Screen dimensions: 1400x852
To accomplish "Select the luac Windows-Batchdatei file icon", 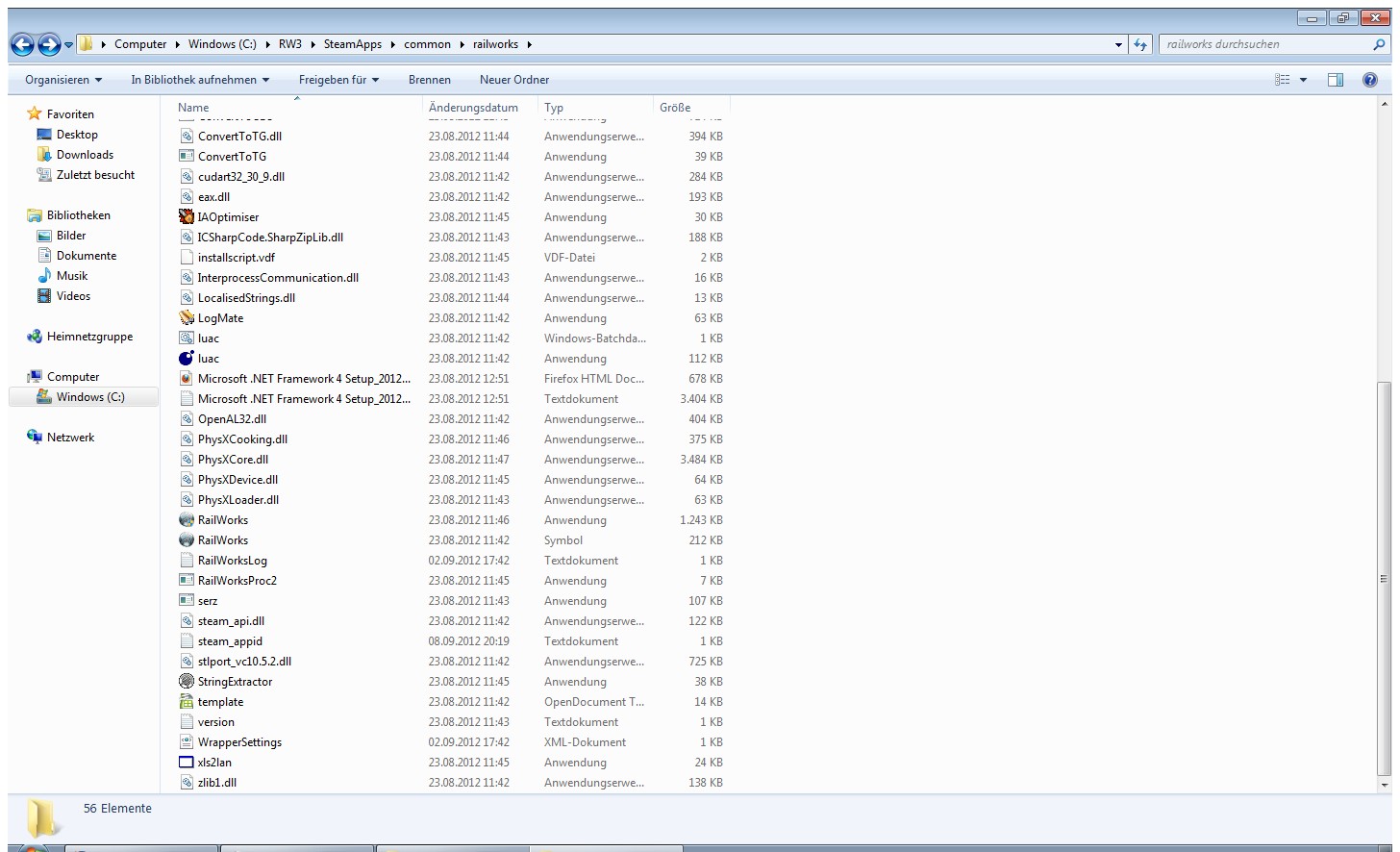I will pos(187,338).
